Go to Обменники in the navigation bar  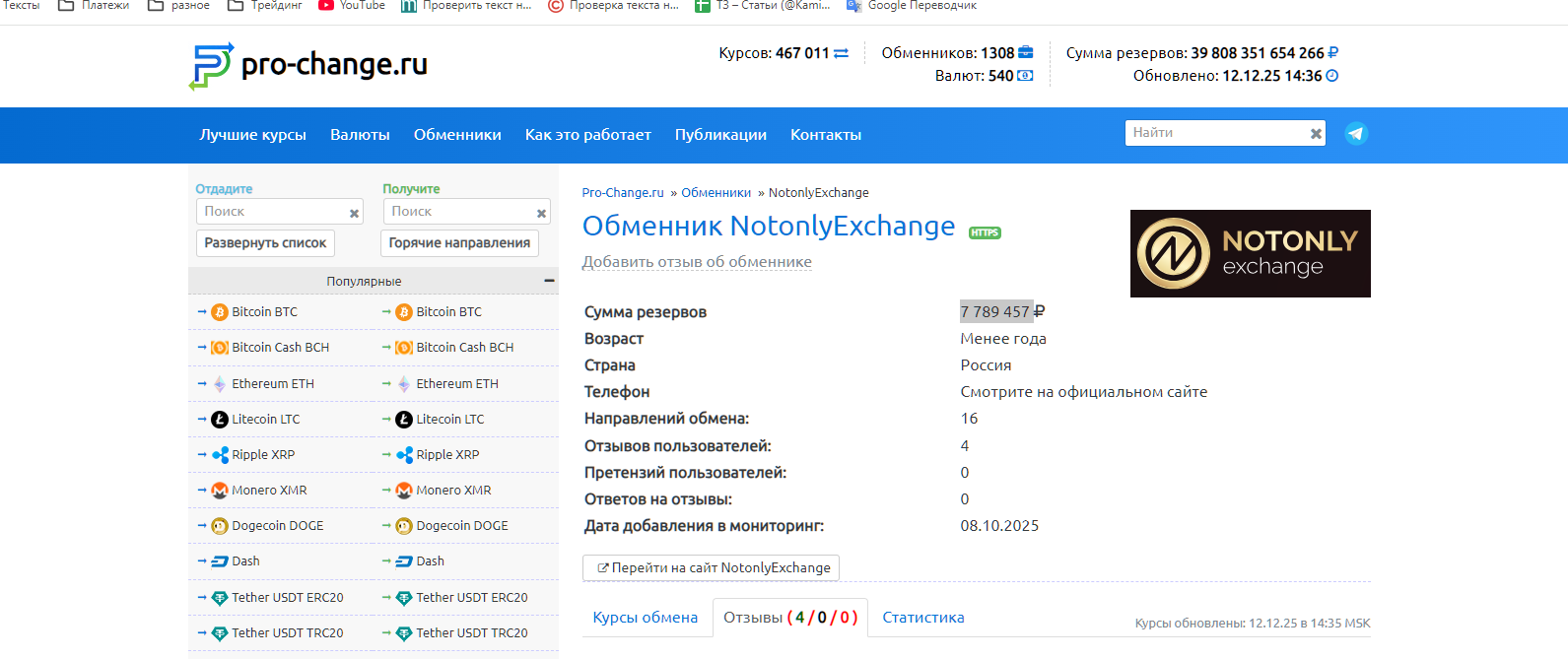(x=457, y=135)
